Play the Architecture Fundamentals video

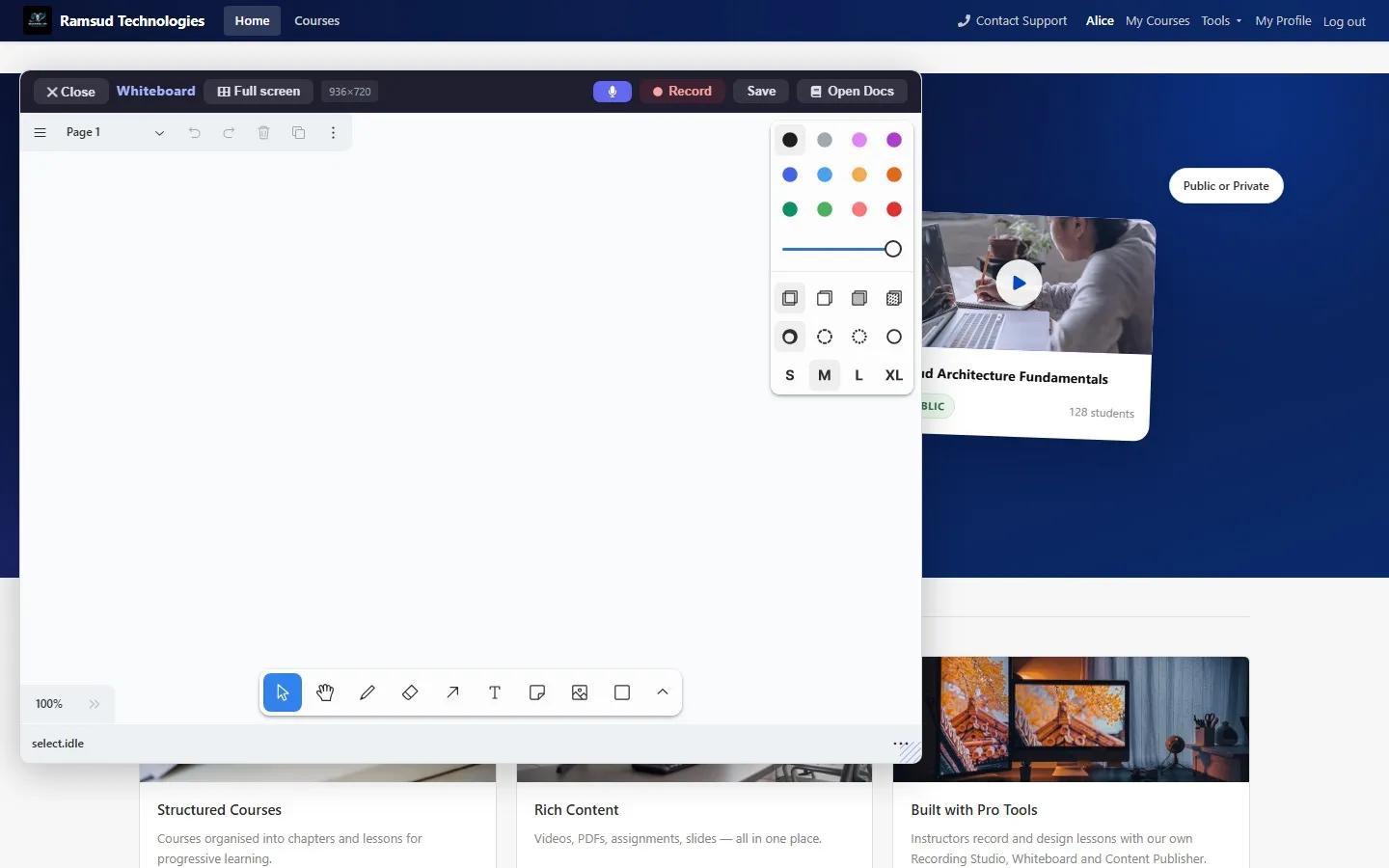tap(1019, 283)
